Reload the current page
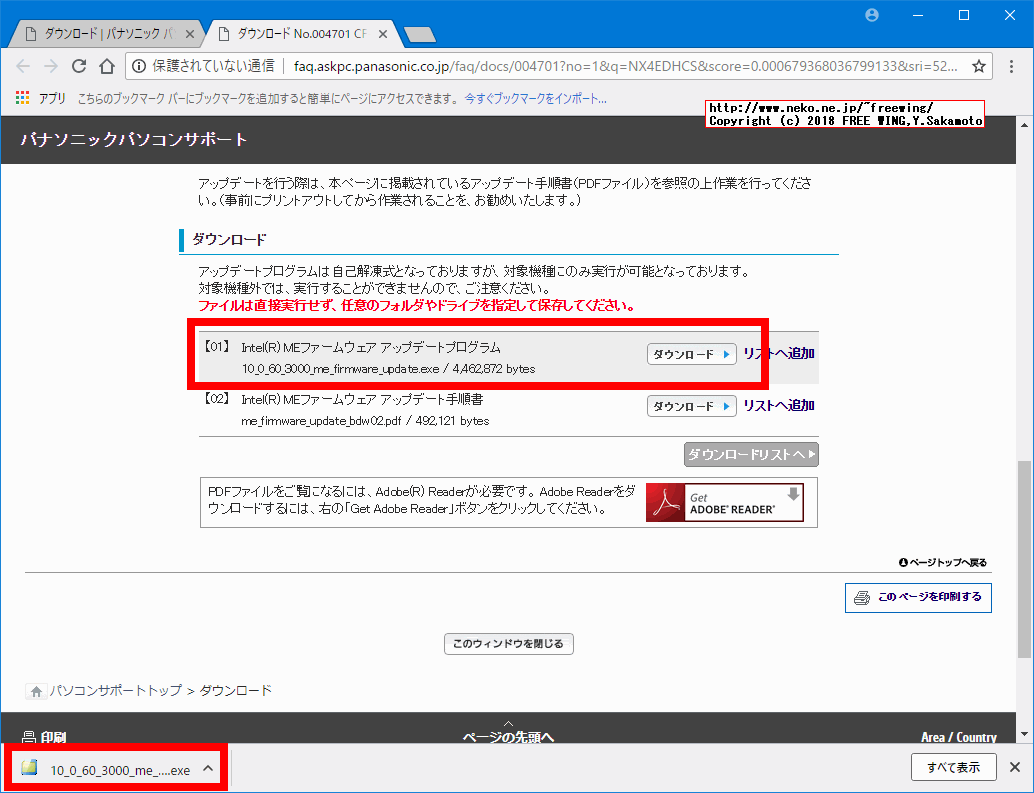Screen dimensions: 1034x793 click(x=79, y=66)
